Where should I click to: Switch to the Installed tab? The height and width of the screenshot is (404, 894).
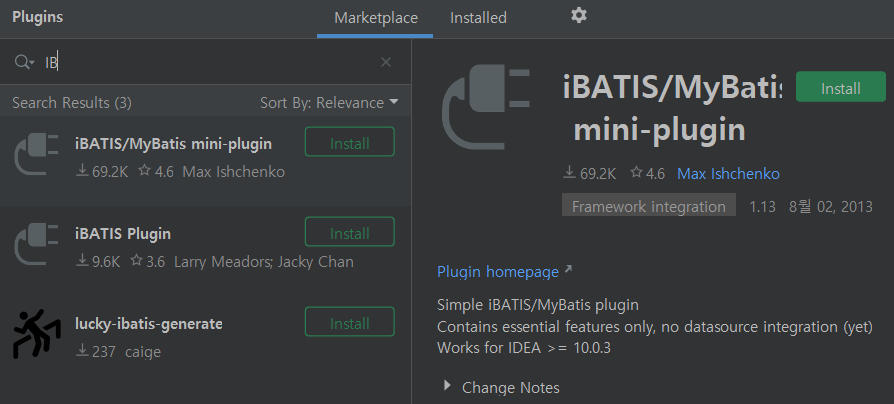pos(478,18)
